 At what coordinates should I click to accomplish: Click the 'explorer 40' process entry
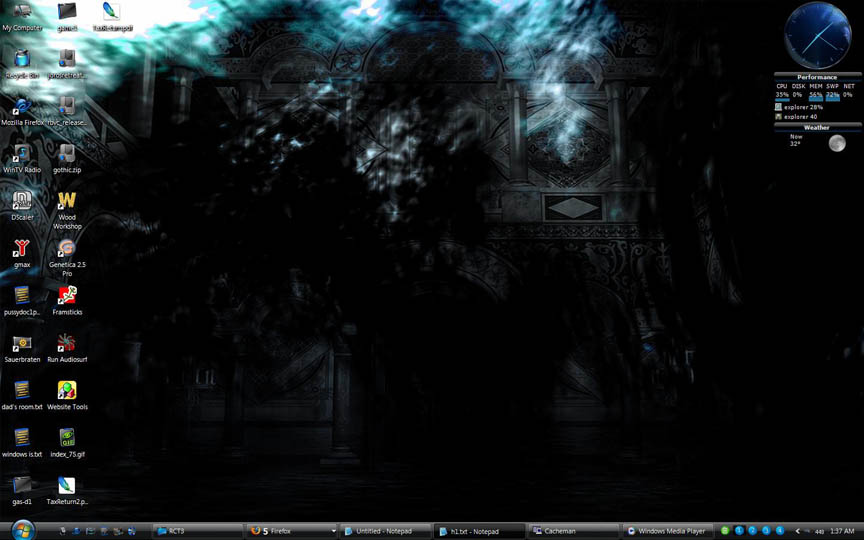point(796,117)
